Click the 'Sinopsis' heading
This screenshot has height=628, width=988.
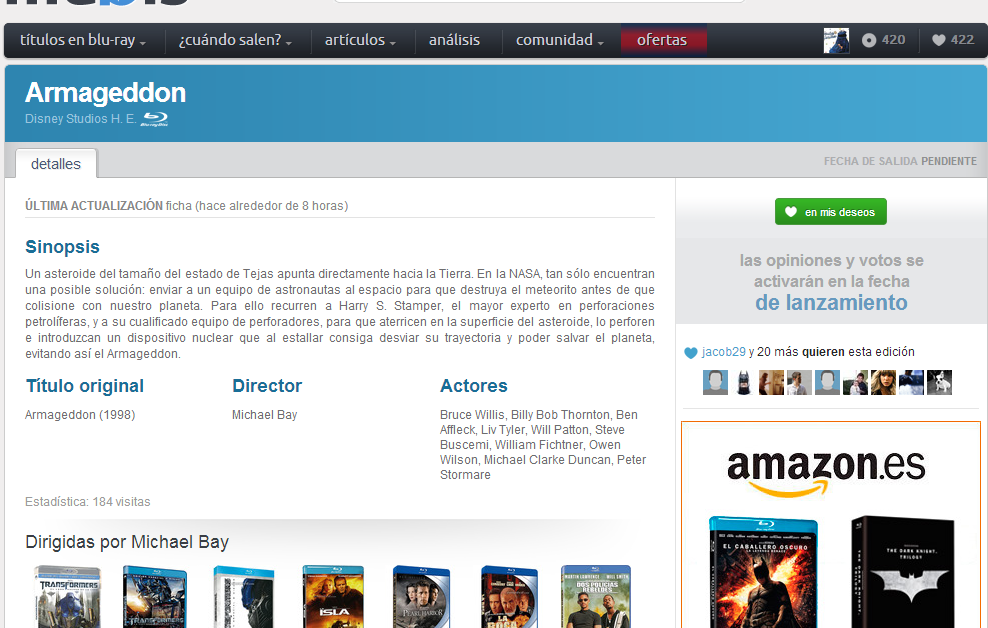click(62, 247)
